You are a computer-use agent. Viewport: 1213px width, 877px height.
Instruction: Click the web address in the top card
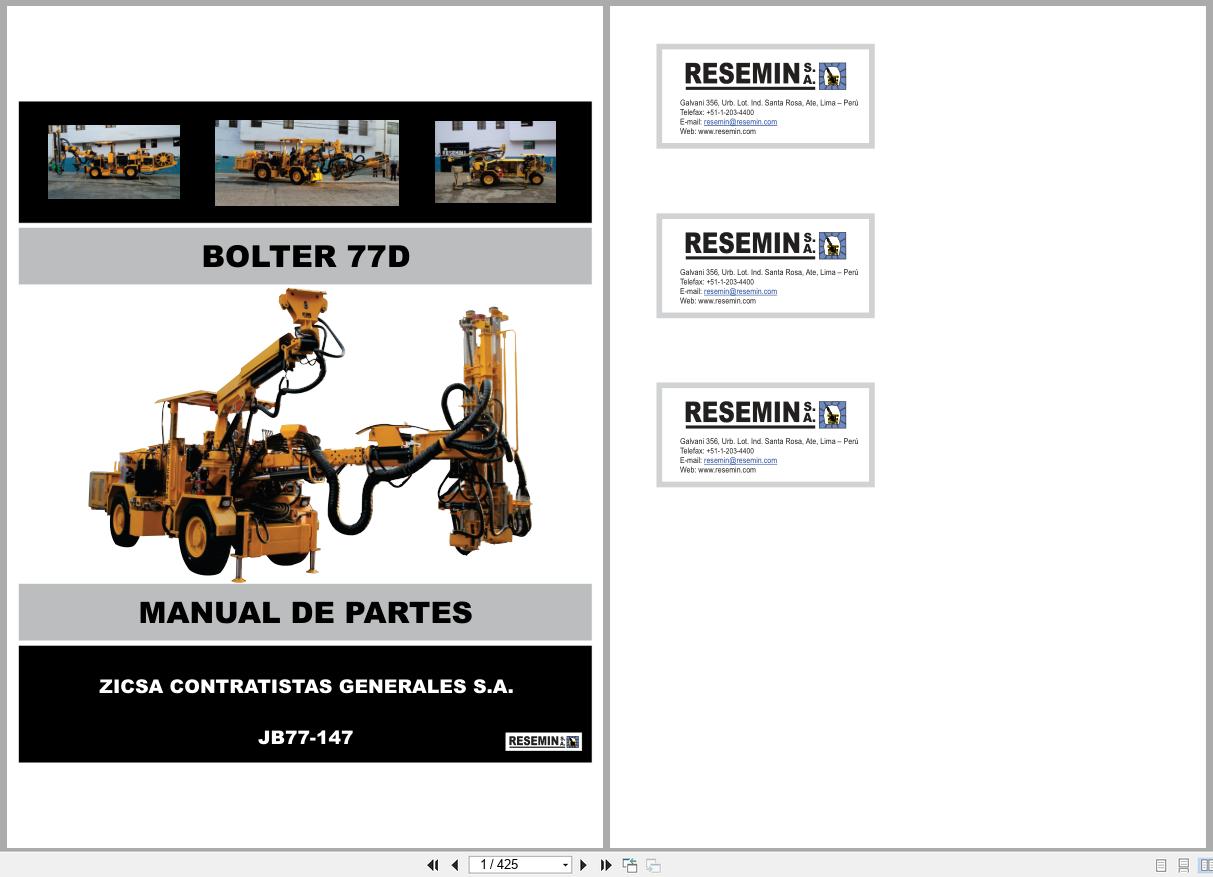click(x=727, y=131)
